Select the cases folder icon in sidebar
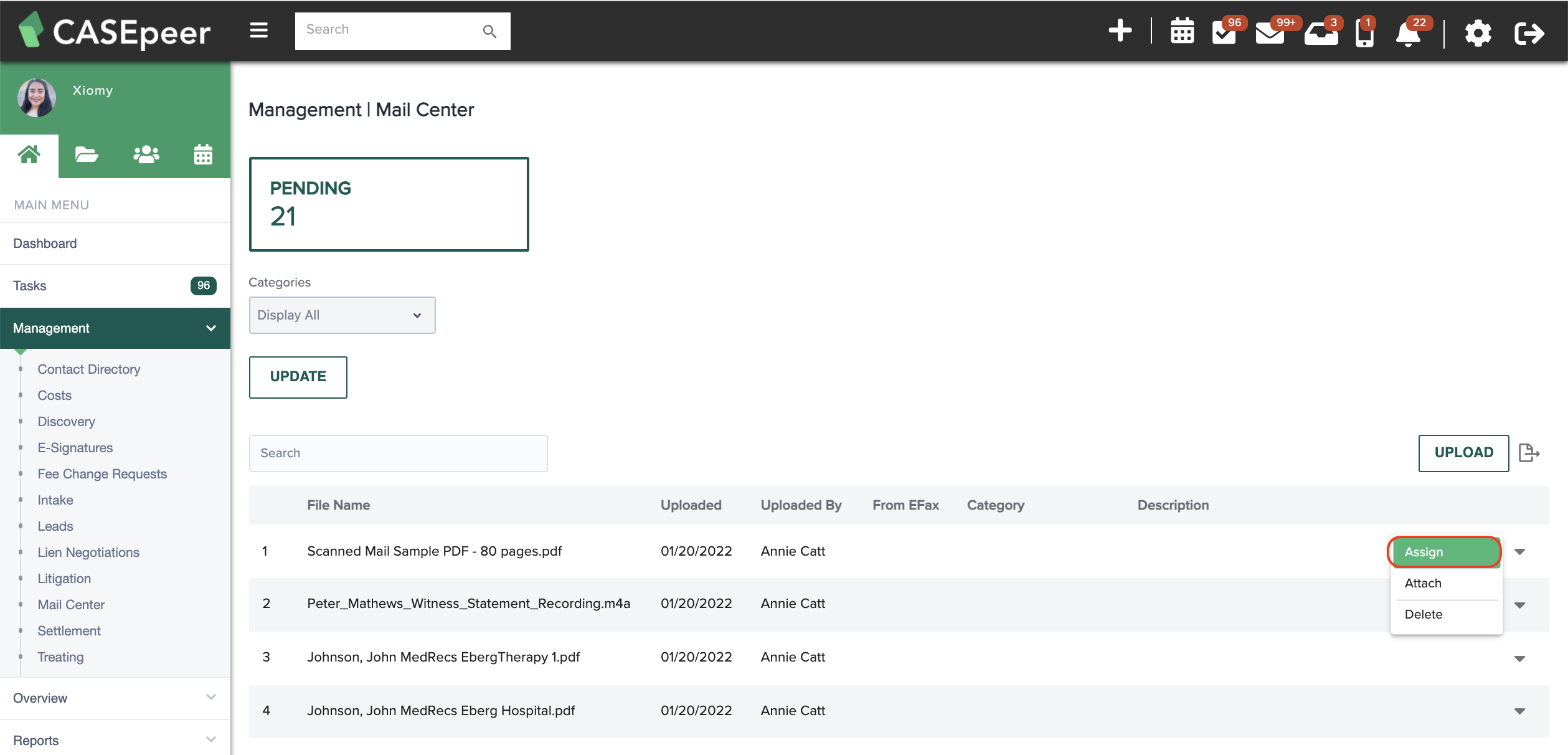The height and width of the screenshot is (755, 1568). pyautogui.click(x=87, y=154)
